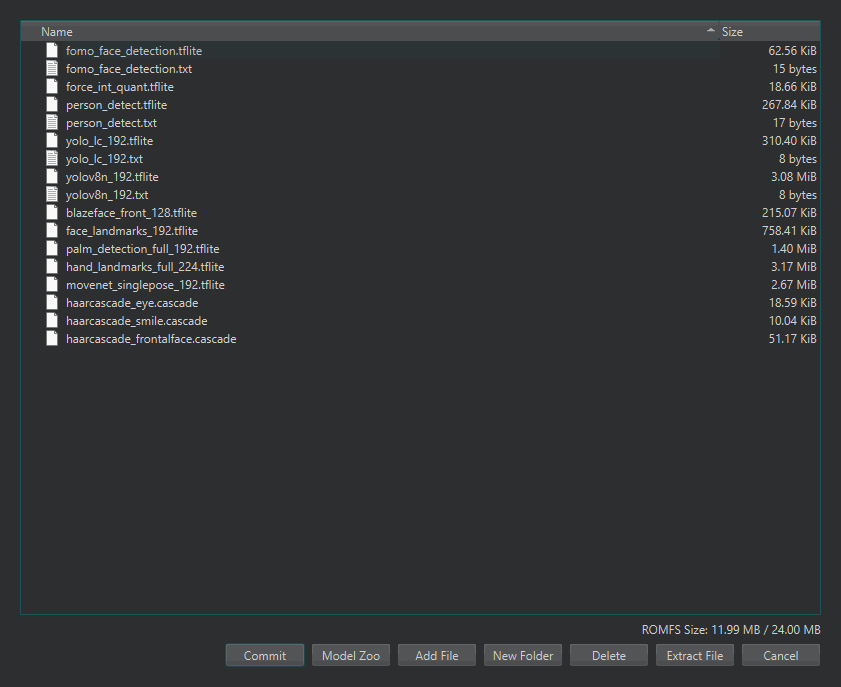Click the 215.07 KiB size value
This screenshot has width=841, height=687.
pyautogui.click(x=789, y=213)
